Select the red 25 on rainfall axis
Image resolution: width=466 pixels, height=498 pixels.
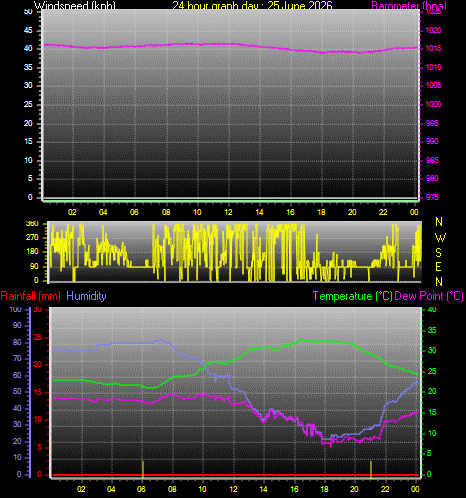[38, 337]
